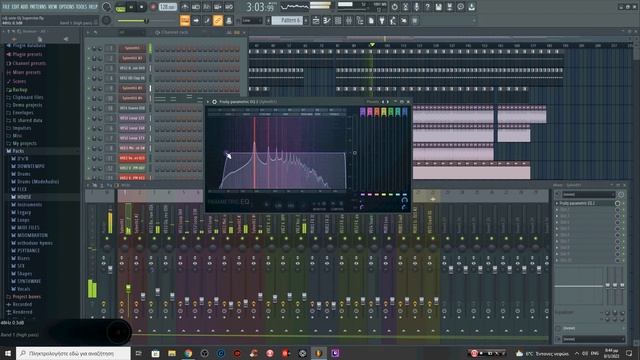Open mixer input routing dropdown

[x=588, y=194]
